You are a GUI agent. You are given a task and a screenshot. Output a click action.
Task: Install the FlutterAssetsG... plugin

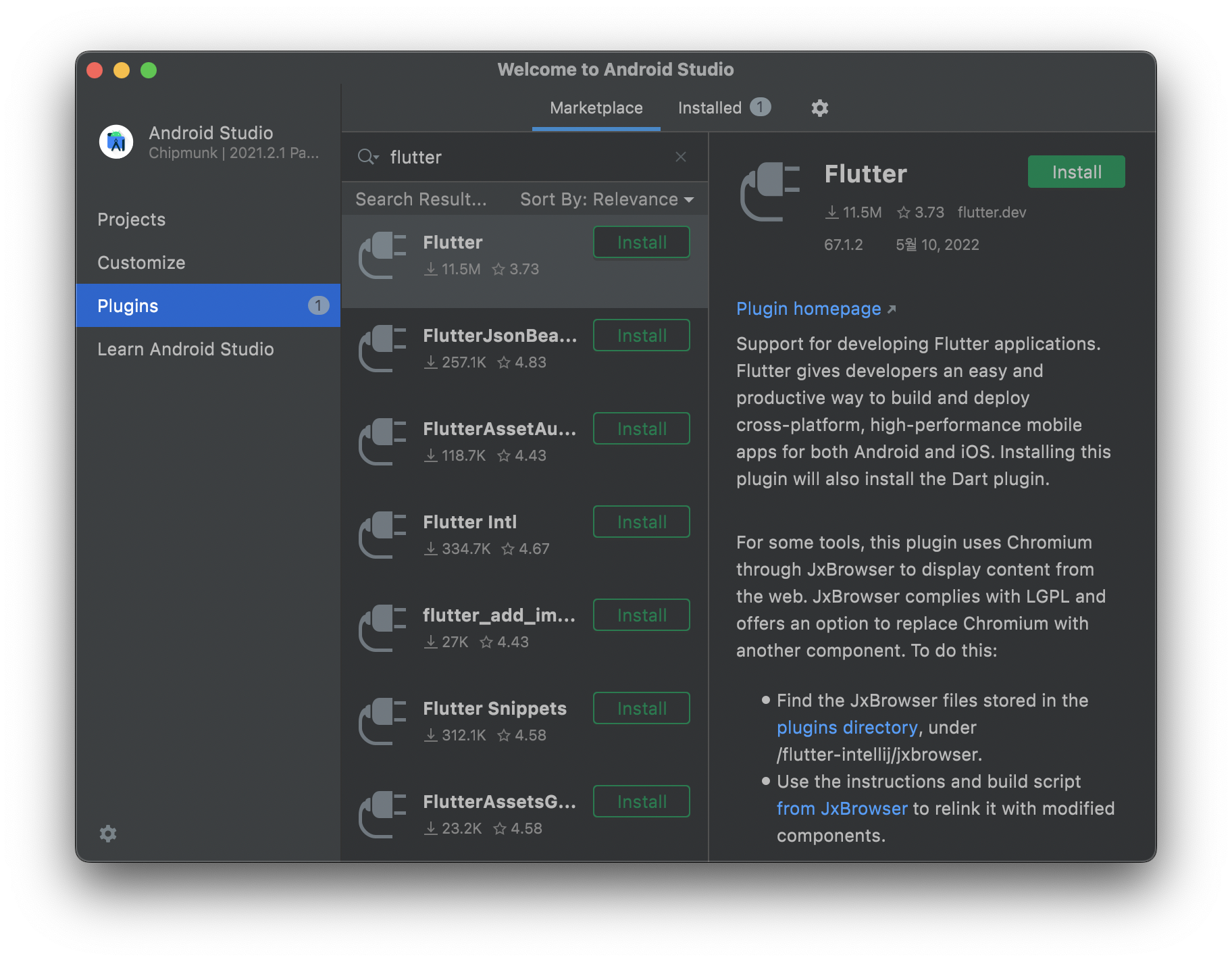642,802
